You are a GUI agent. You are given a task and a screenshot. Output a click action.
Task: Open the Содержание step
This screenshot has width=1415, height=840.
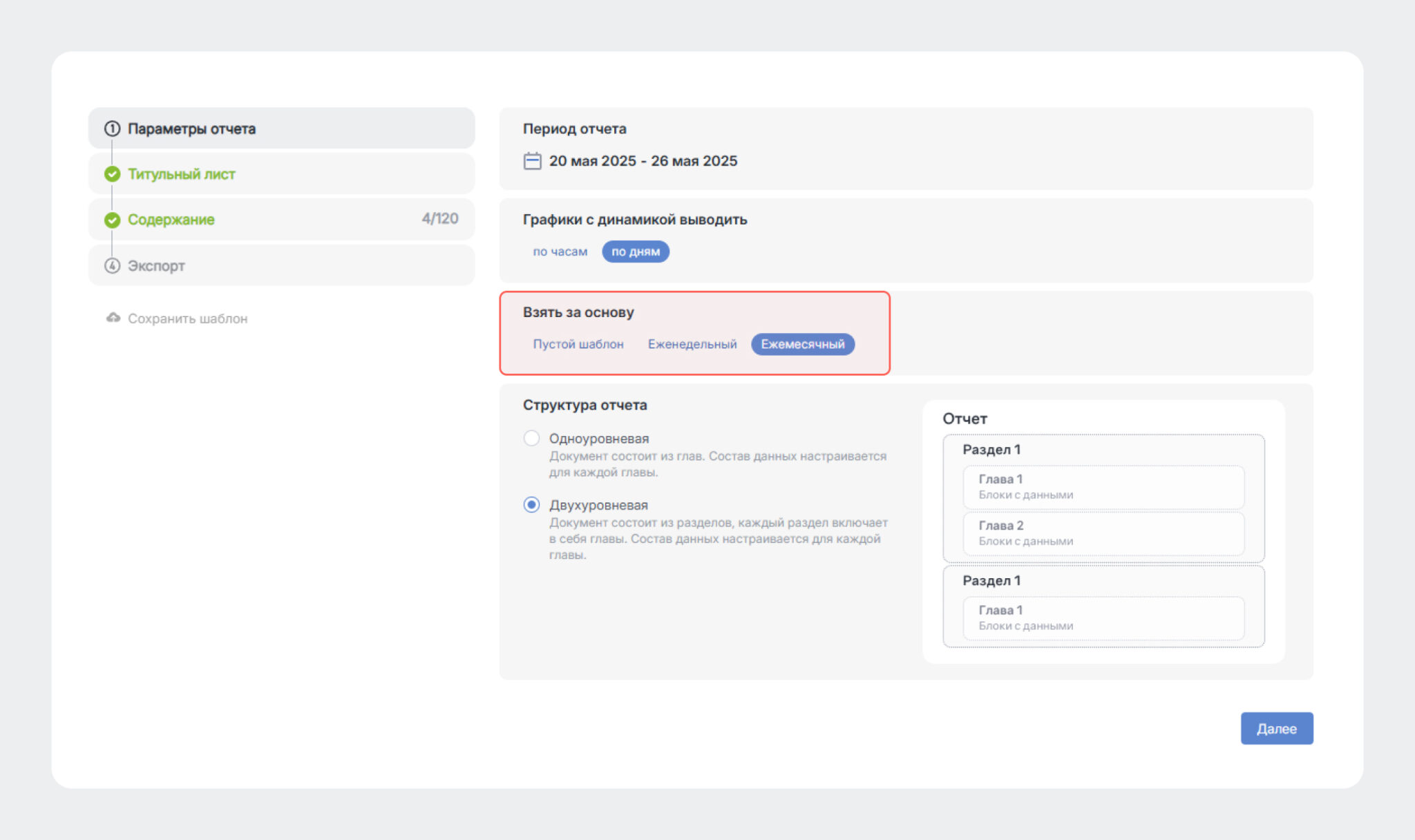coord(282,220)
